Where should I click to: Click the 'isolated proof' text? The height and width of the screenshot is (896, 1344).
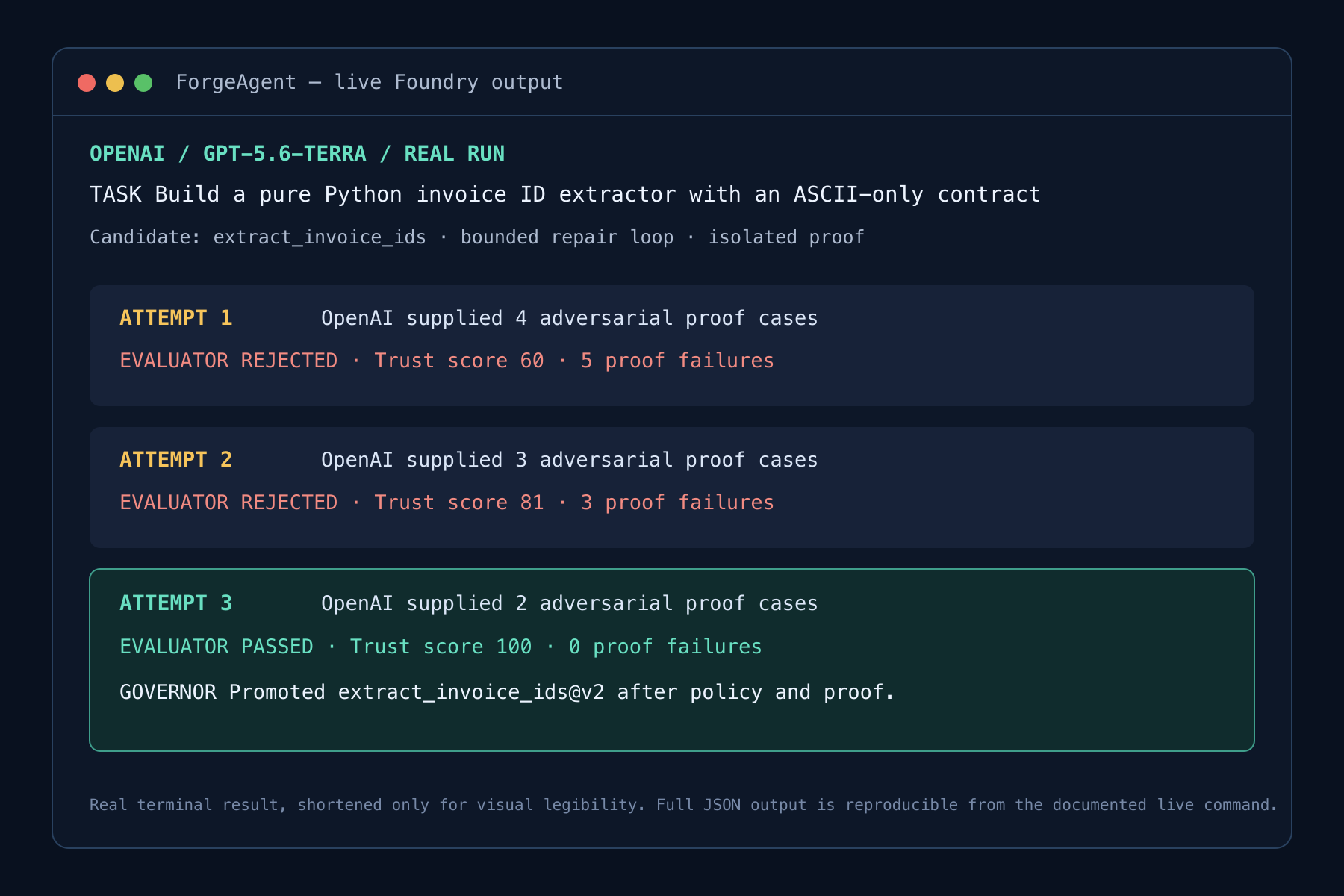coord(786,237)
